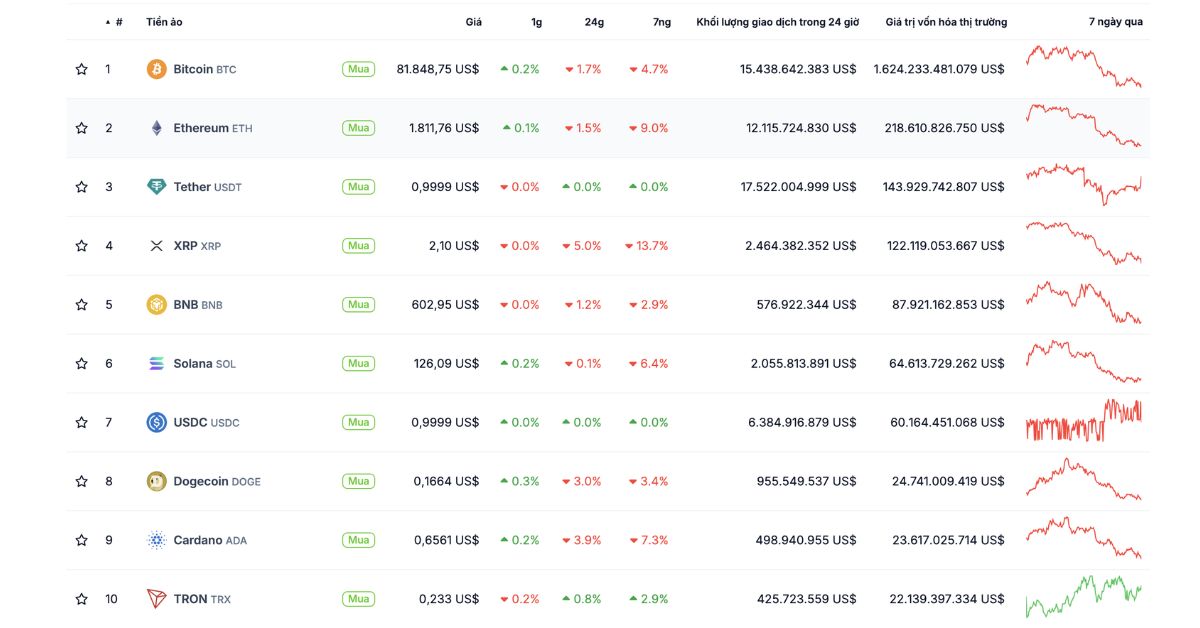Sort by the 1g change column
Viewport: 1200px width, 628px height.
[535, 22]
